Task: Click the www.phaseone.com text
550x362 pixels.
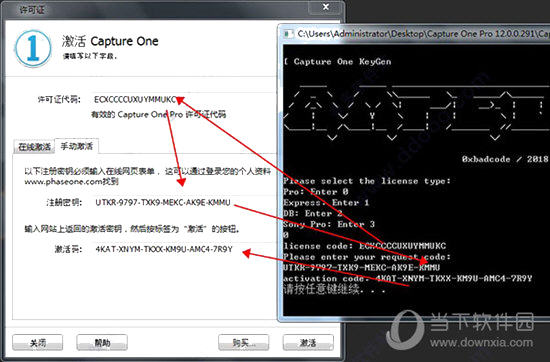Action: (x=63, y=182)
